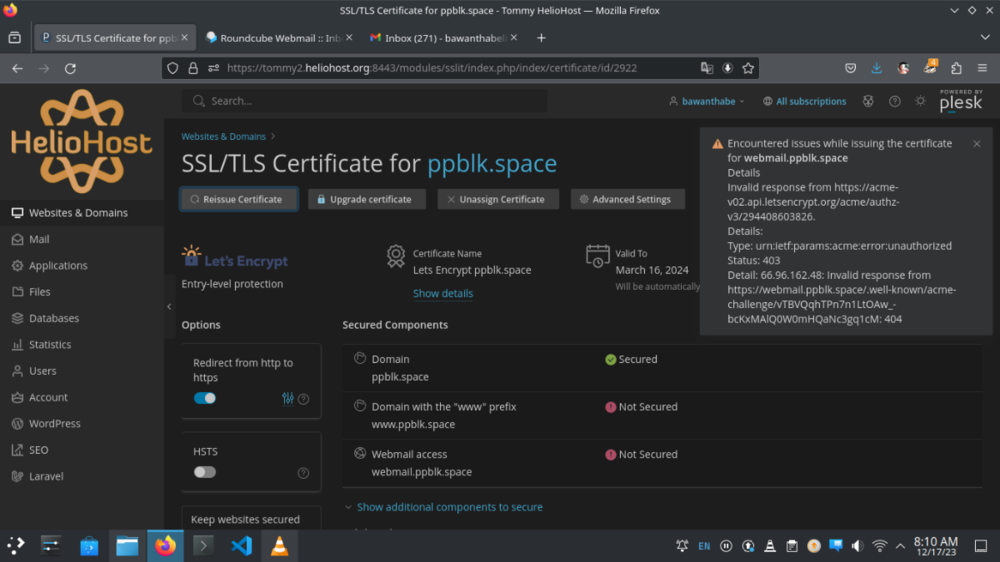
Task: Click the Show details link
Action: pyautogui.click(x=443, y=293)
